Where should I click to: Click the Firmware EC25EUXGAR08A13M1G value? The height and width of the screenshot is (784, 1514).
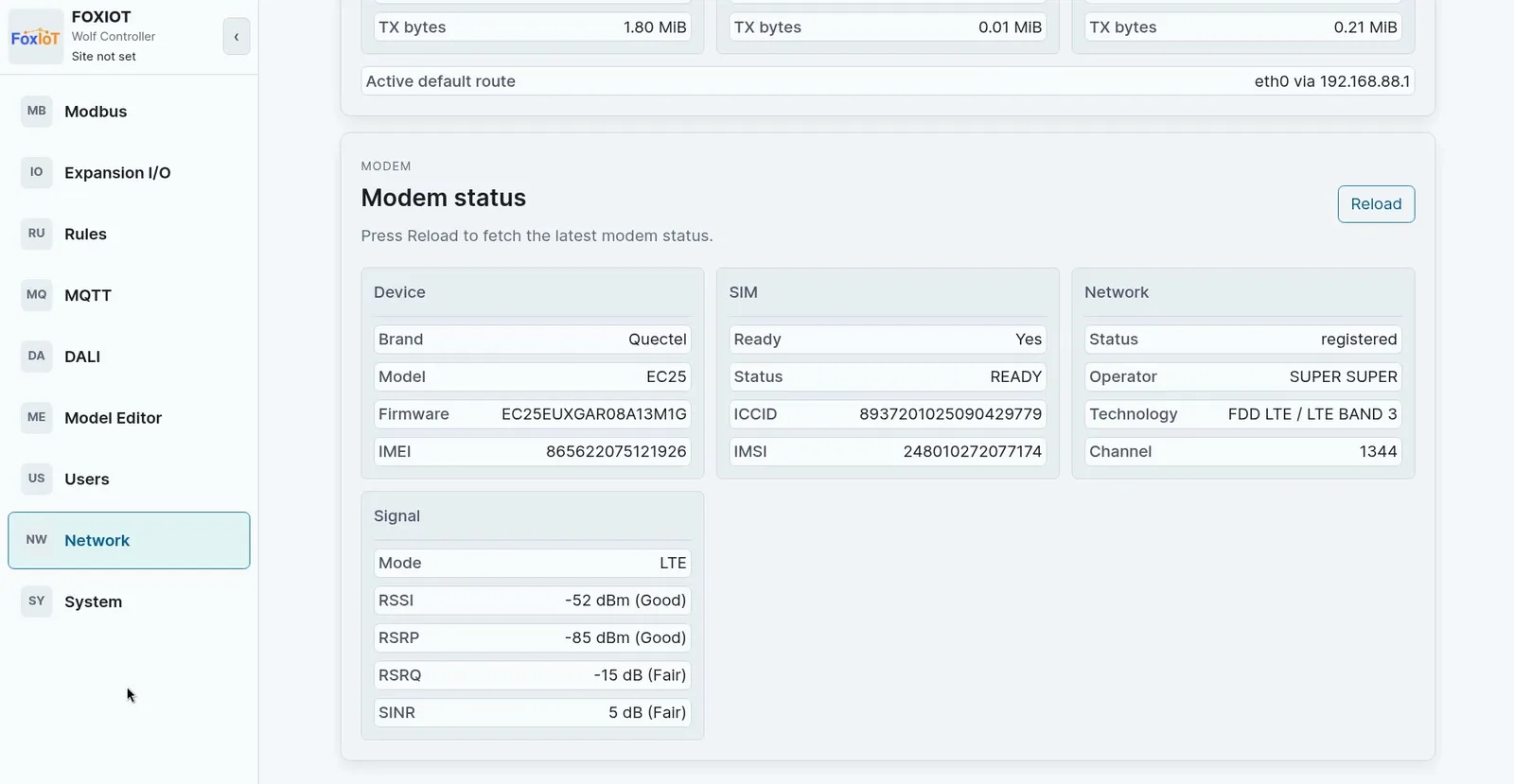pos(594,414)
